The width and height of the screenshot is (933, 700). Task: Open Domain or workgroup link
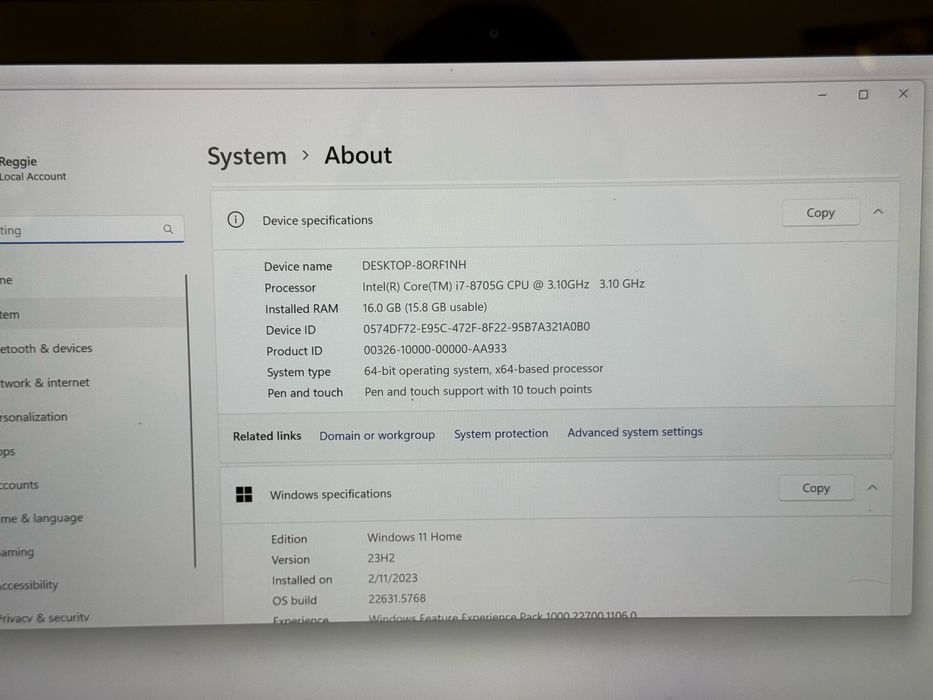tap(377, 435)
